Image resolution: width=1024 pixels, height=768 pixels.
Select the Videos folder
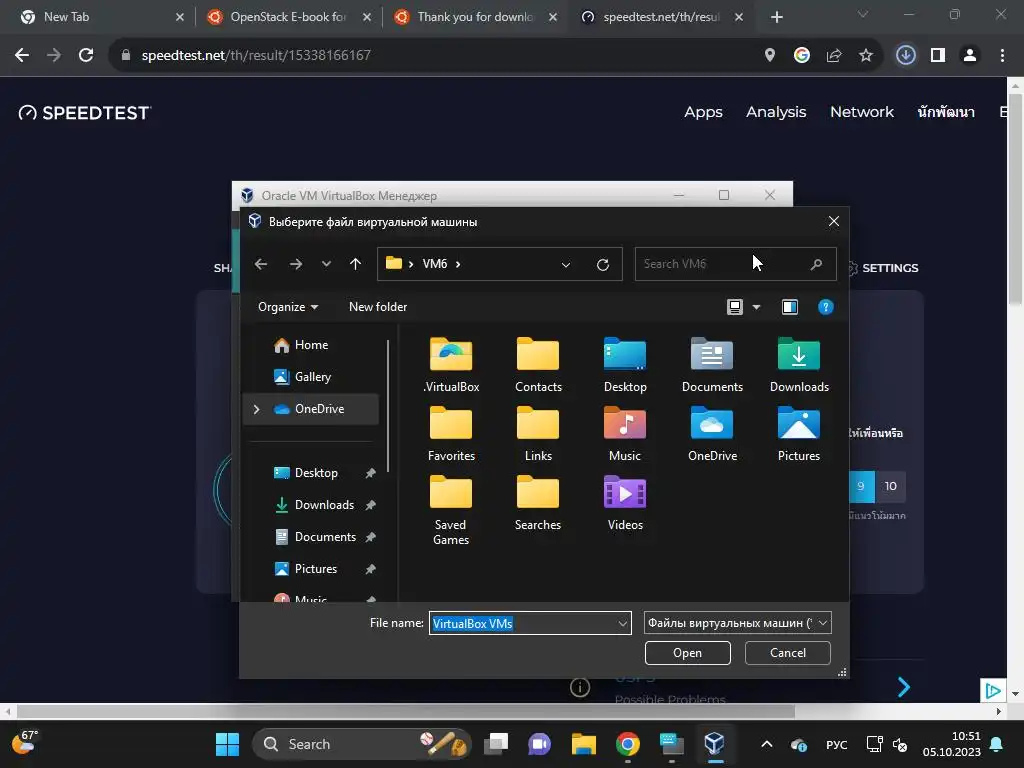(x=625, y=503)
